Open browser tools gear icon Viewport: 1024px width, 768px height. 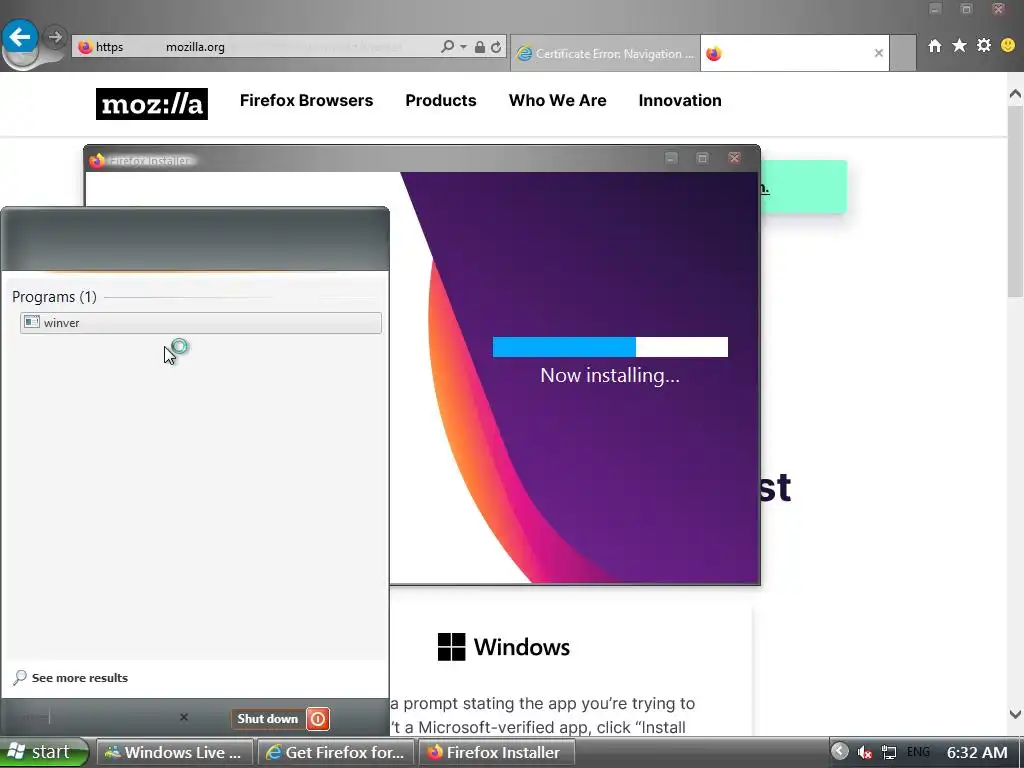[984, 45]
